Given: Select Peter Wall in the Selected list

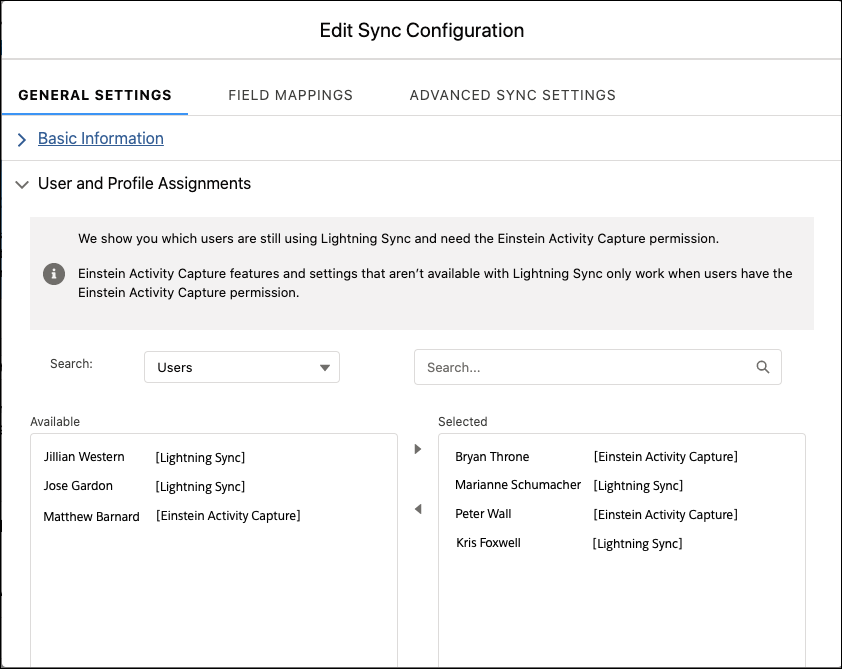Looking at the screenshot, I should pyautogui.click(x=483, y=514).
